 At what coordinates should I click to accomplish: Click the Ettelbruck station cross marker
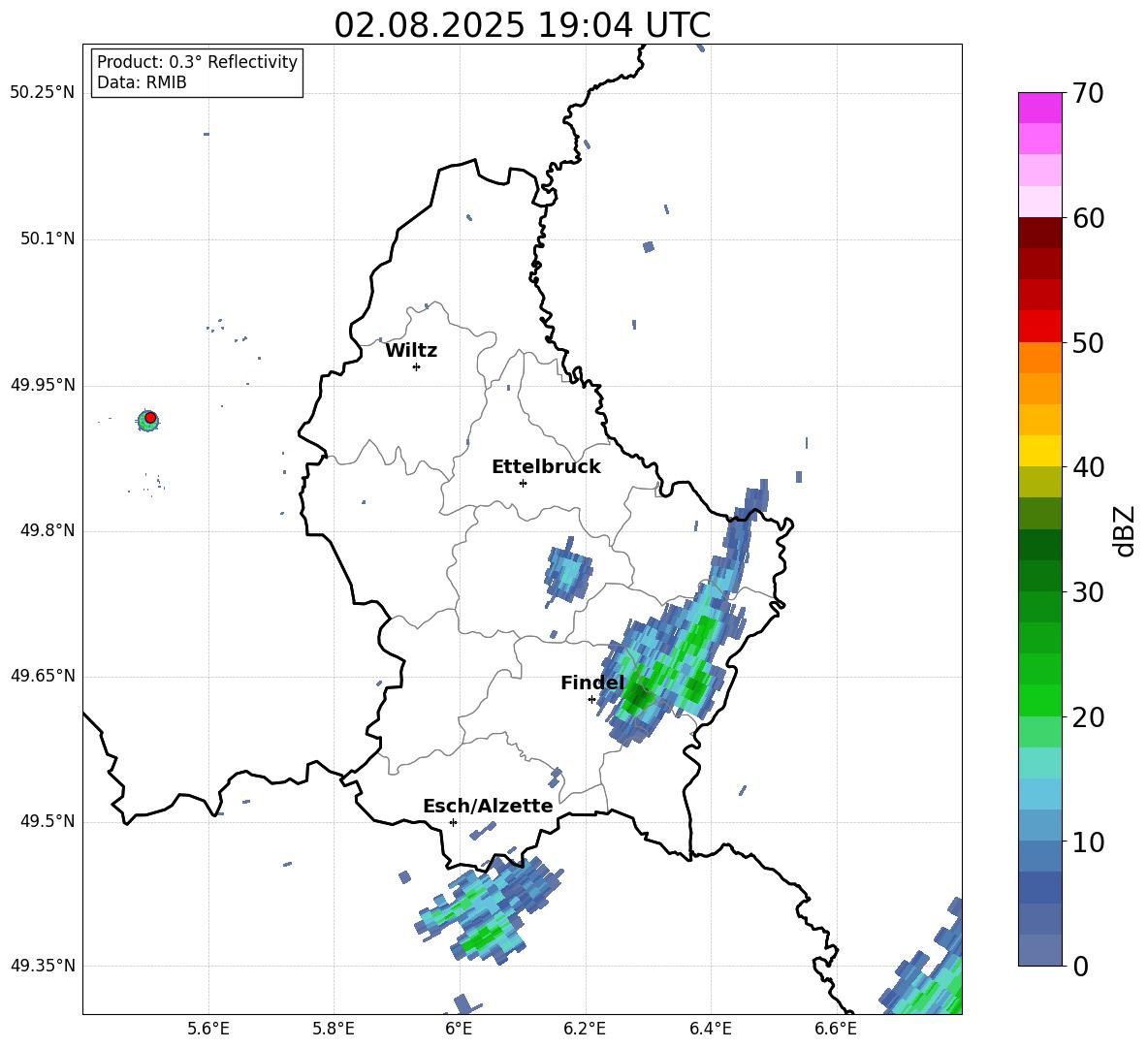[523, 483]
